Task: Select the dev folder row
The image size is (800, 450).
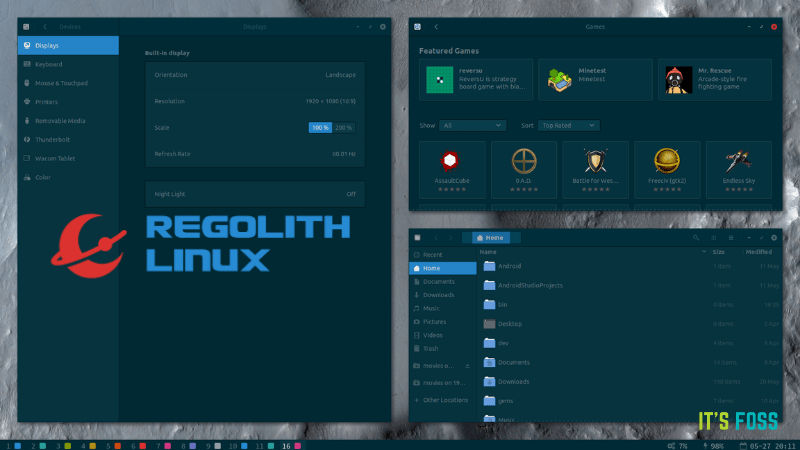Action: click(x=630, y=343)
